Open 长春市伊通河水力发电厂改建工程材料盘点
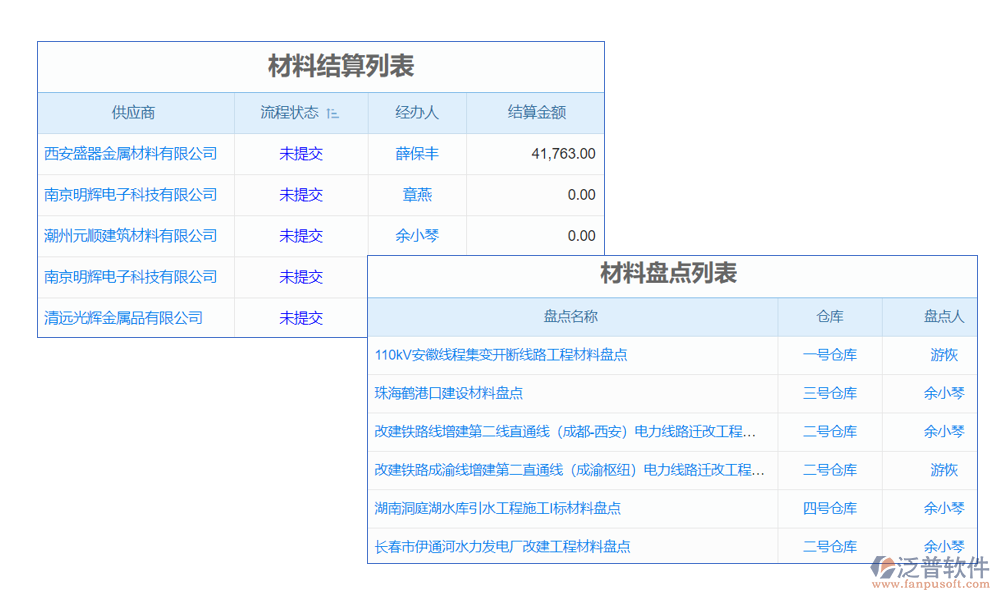Image resolution: width=1000 pixels, height=600 pixels. click(x=502, y=547)
